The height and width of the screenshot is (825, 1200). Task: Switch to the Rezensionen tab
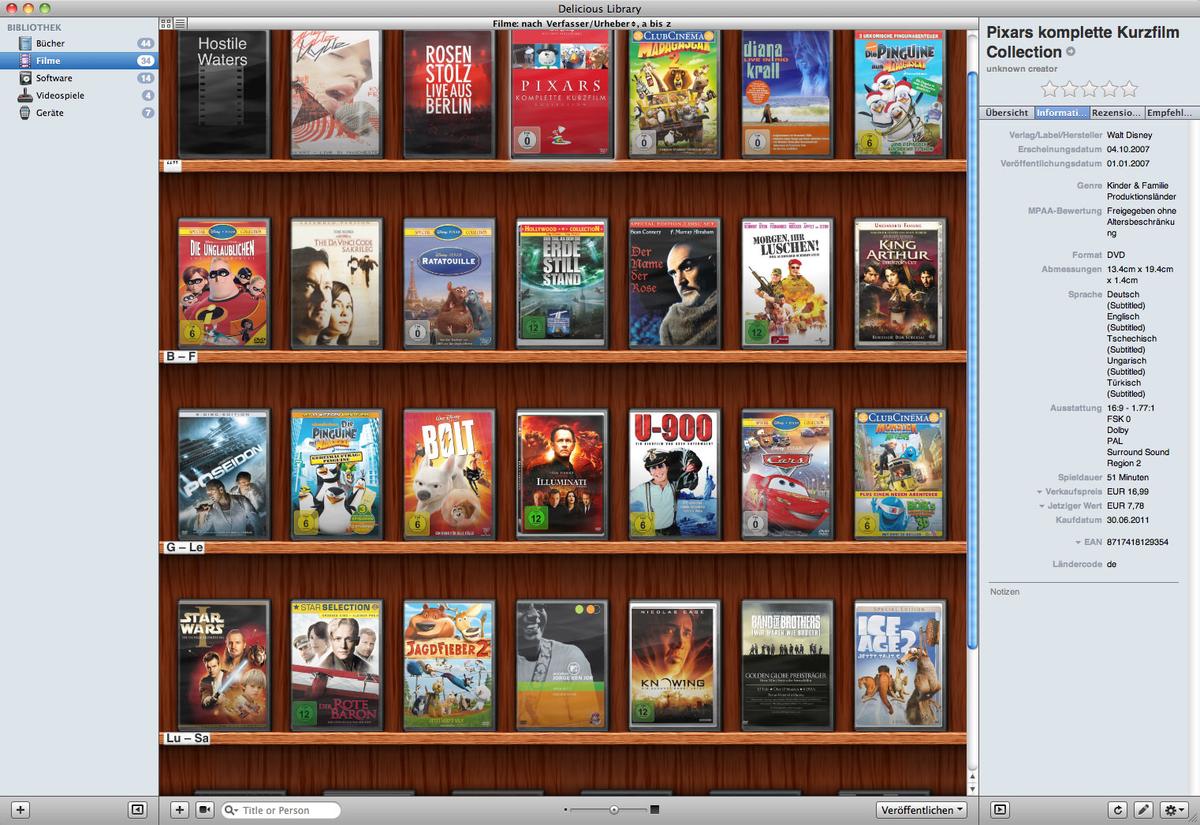pyautogui.click(x=1115, y=113)
